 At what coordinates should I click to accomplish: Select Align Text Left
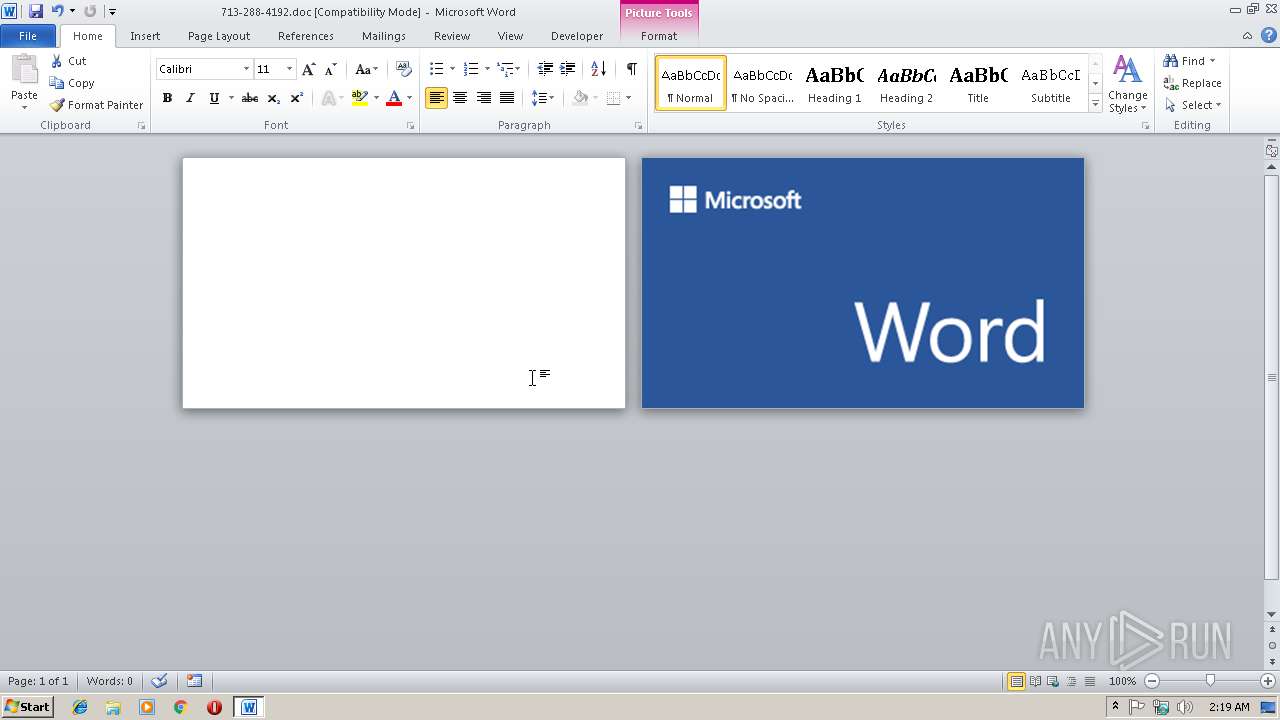pos(436,98)
